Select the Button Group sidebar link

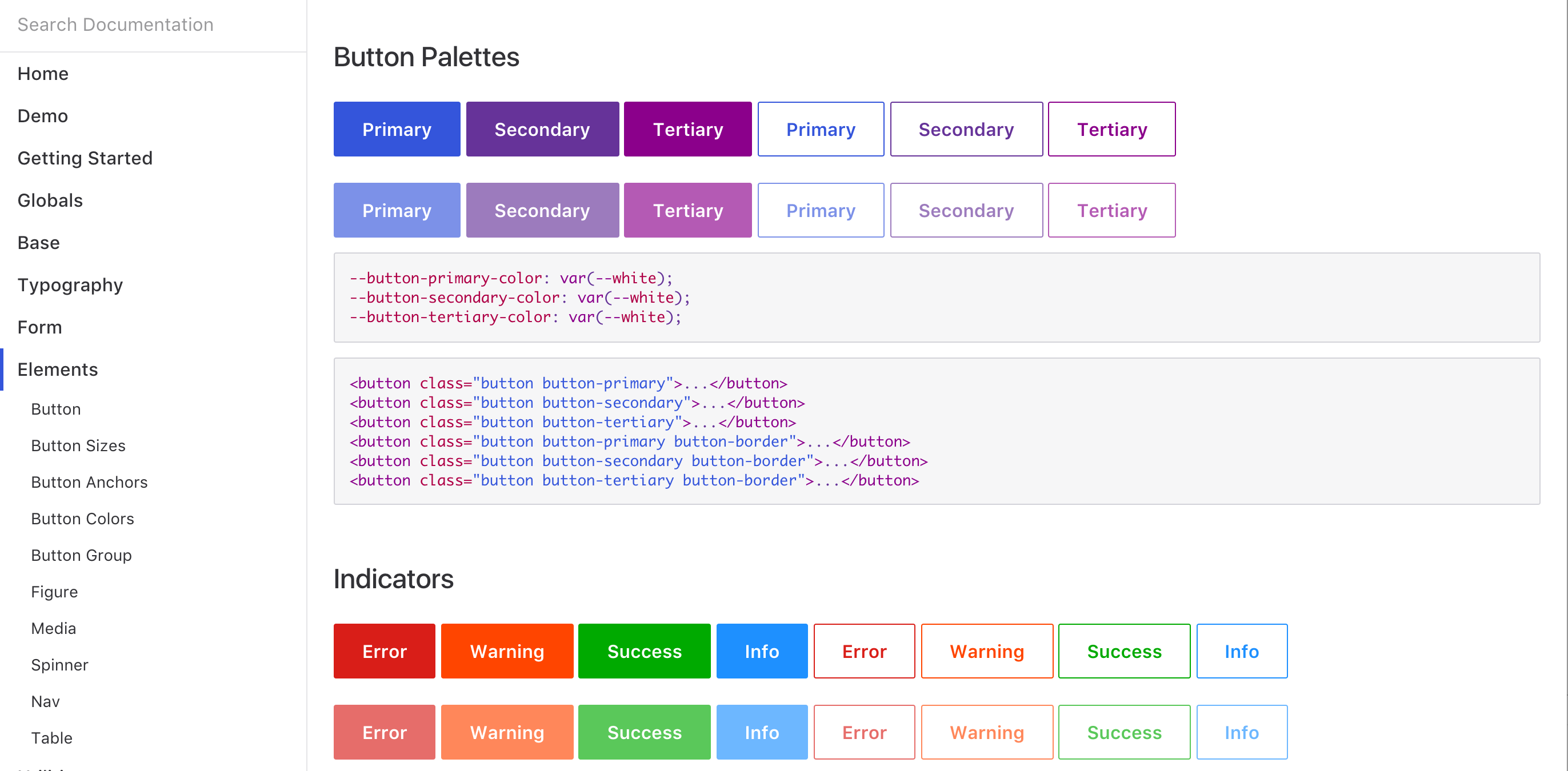tap(82, 555)
